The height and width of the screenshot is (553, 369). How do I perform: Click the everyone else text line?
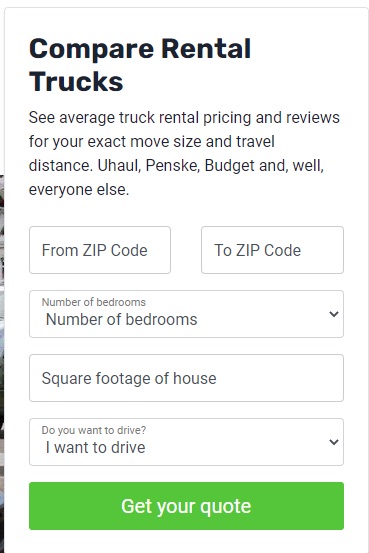(79, 190)
